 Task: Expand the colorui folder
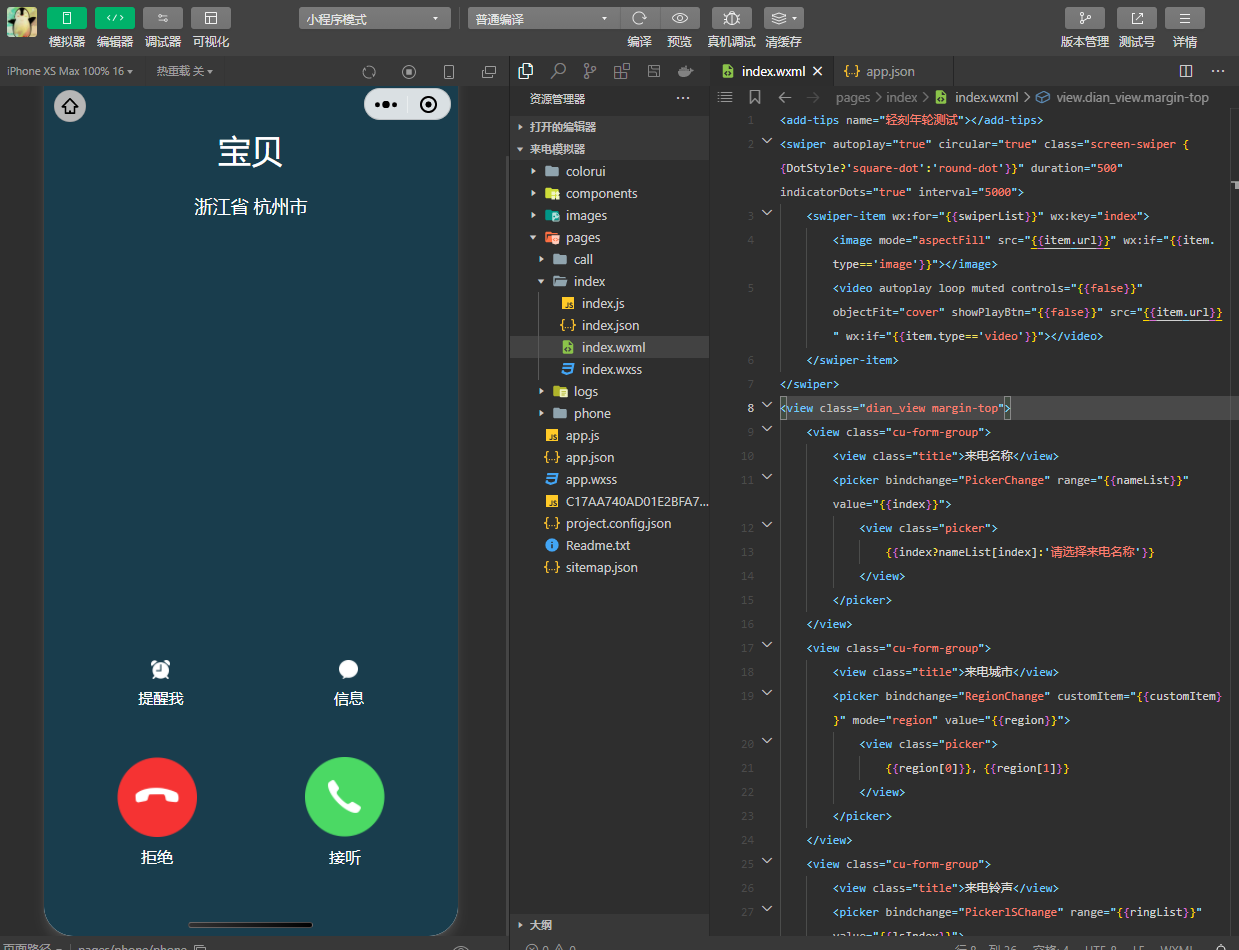point(585,171)
